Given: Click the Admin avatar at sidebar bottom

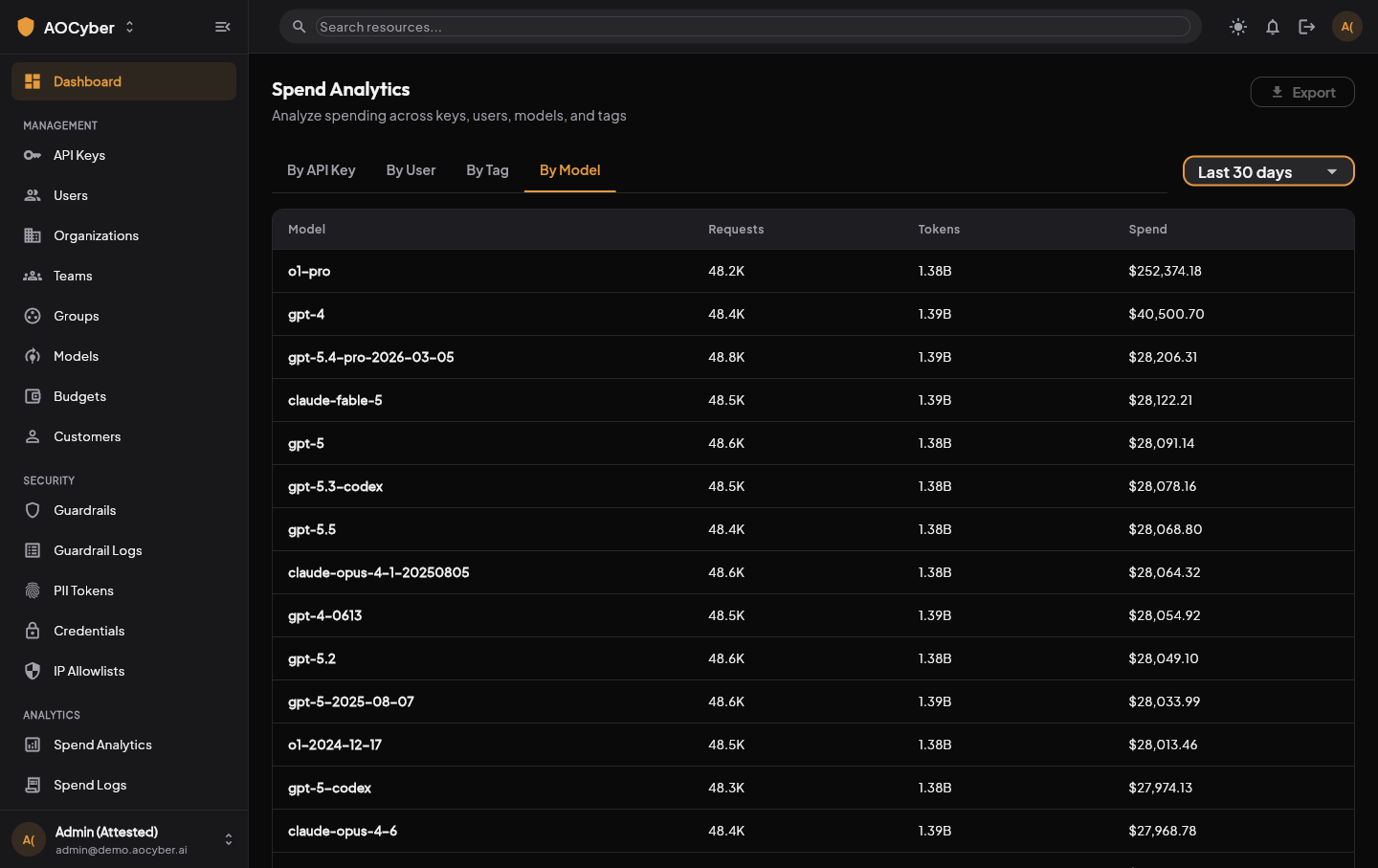Looking at the screenshot, I should (x=29, y=839).
